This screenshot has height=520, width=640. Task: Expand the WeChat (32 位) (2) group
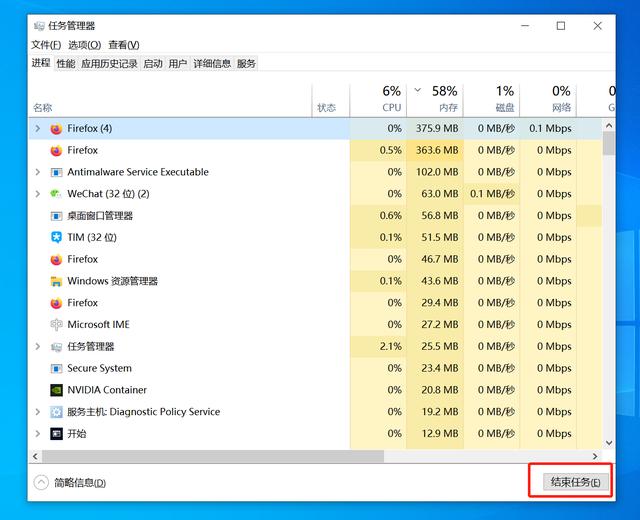point(38,193)
